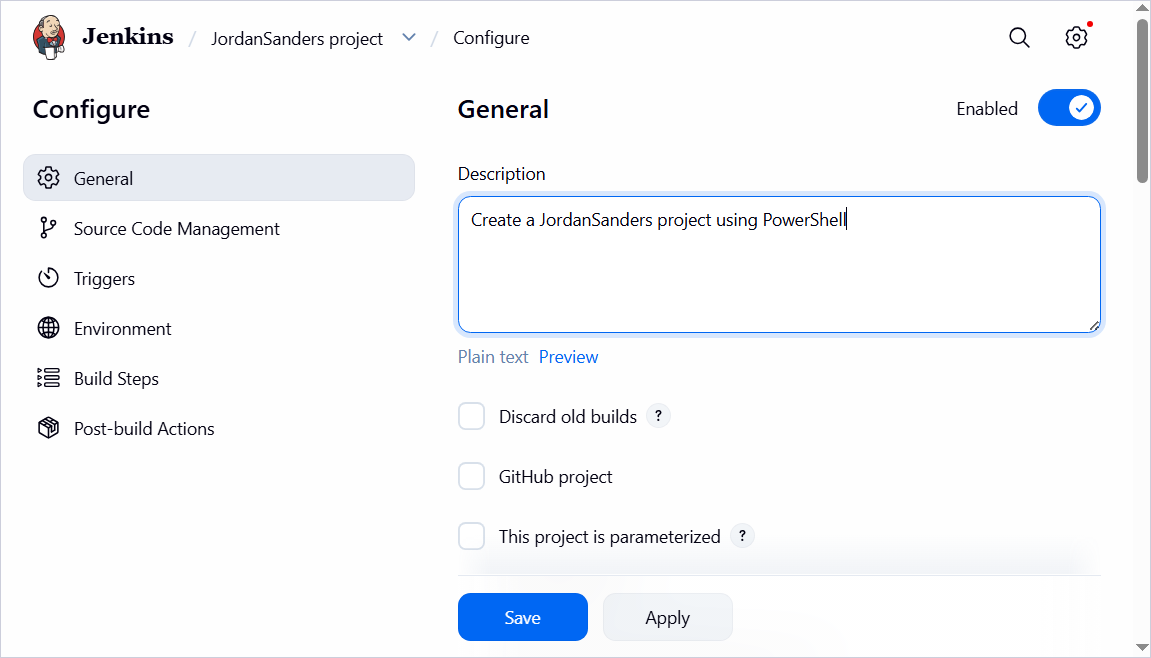The image size is (1151, 658).
Task: Click the Enabled label text
Action: tap(987, 109)
